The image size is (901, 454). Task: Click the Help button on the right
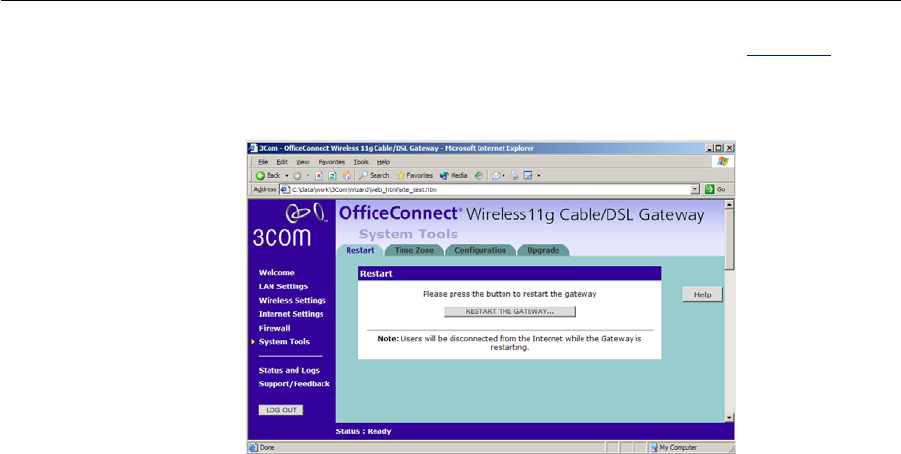(x=702, y=294)
